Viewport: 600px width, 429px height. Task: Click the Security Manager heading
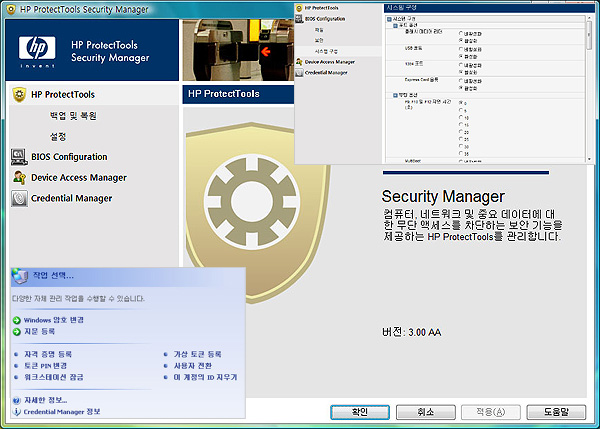click(443, 196)
